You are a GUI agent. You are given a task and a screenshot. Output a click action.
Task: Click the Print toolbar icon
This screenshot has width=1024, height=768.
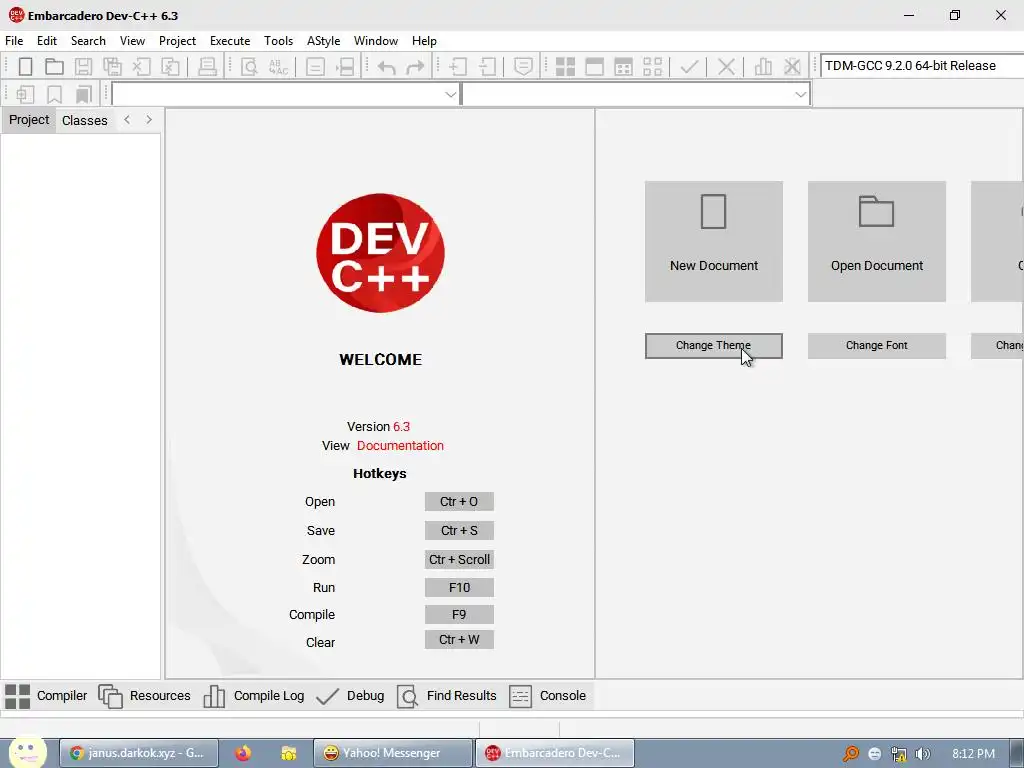(x=207, y=67)
